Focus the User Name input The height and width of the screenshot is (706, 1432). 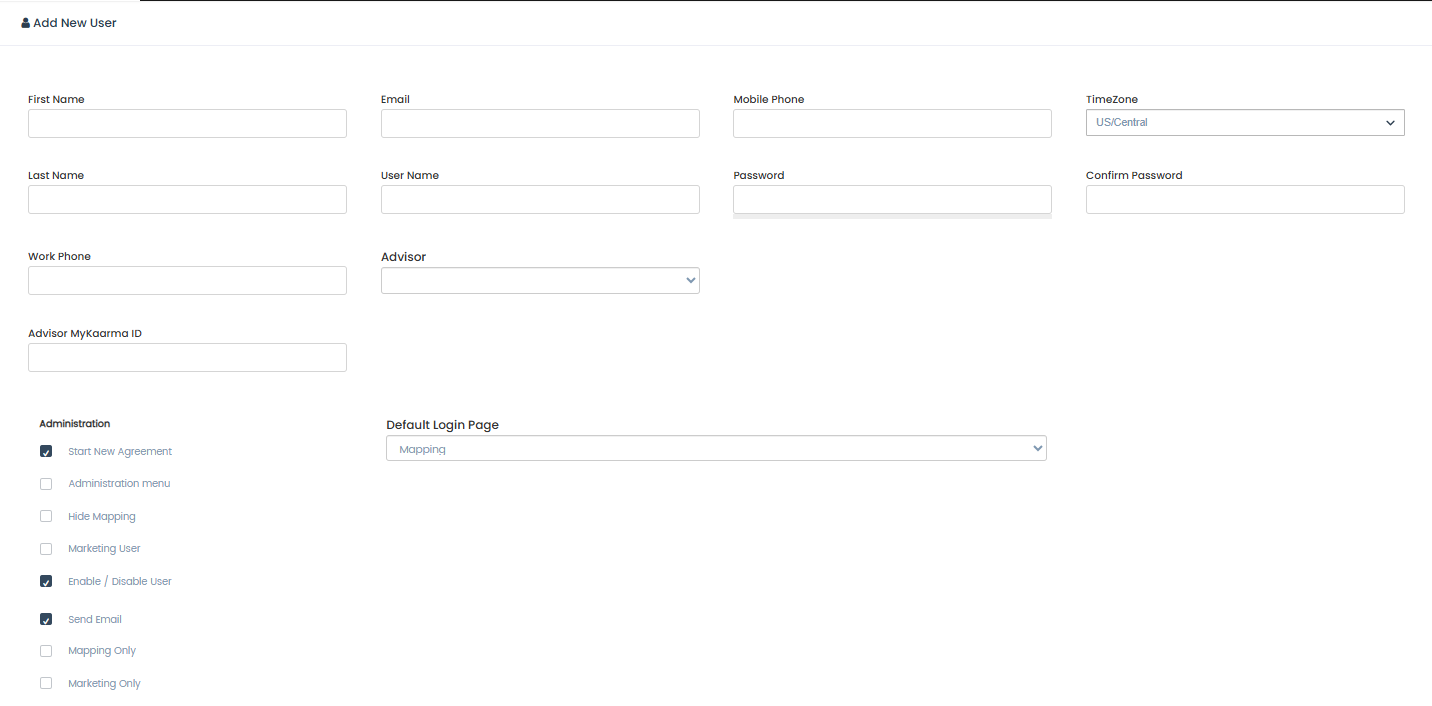[x=540, y=200]
